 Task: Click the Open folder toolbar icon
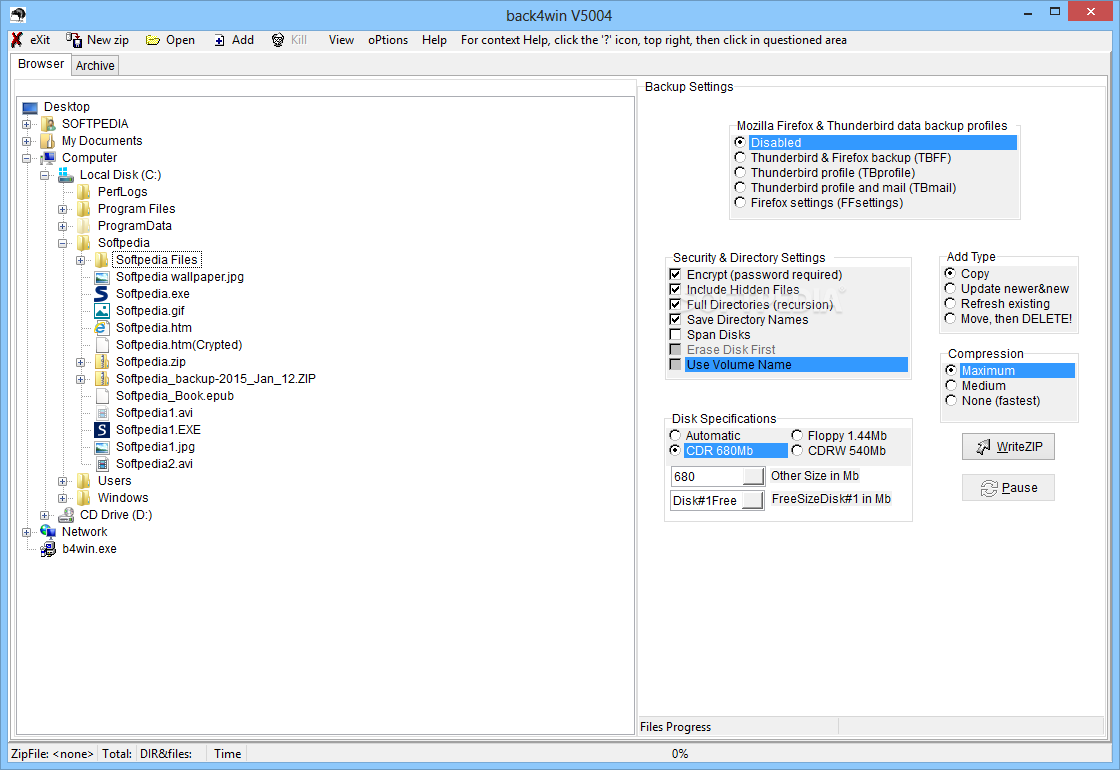tap(153, 40)
